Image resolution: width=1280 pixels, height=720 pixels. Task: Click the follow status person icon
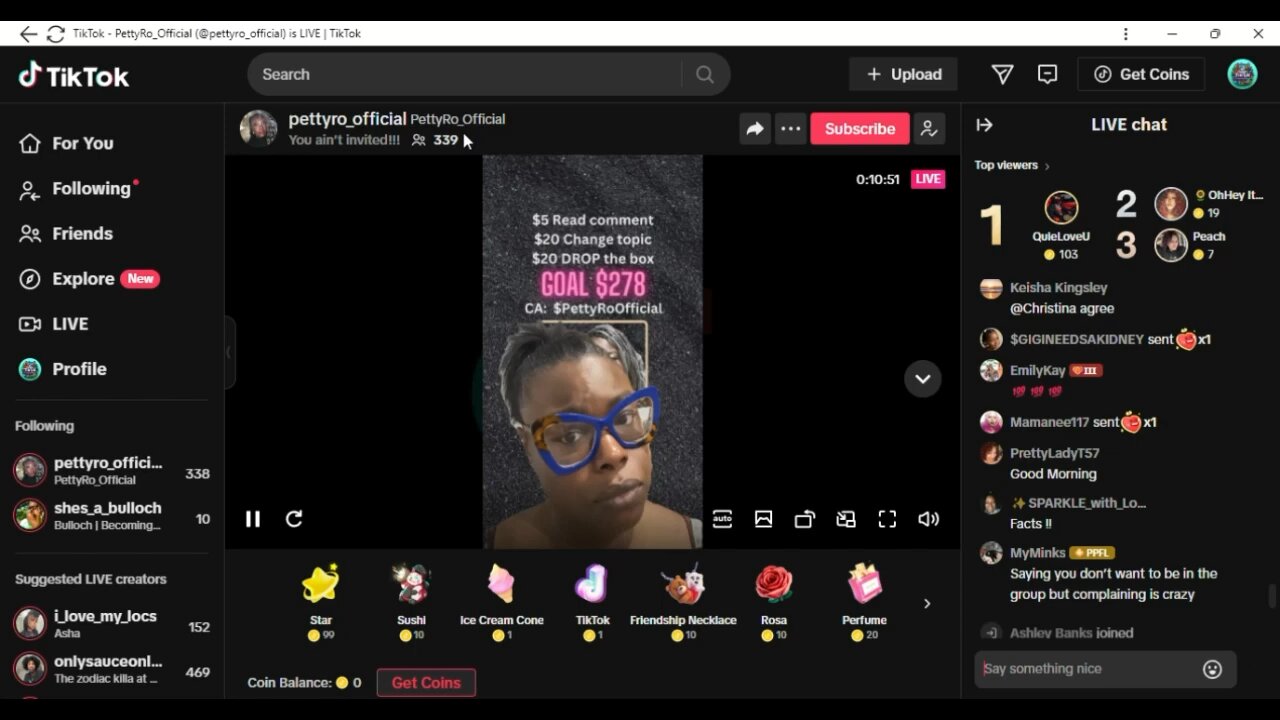click(x=929, y=128)
